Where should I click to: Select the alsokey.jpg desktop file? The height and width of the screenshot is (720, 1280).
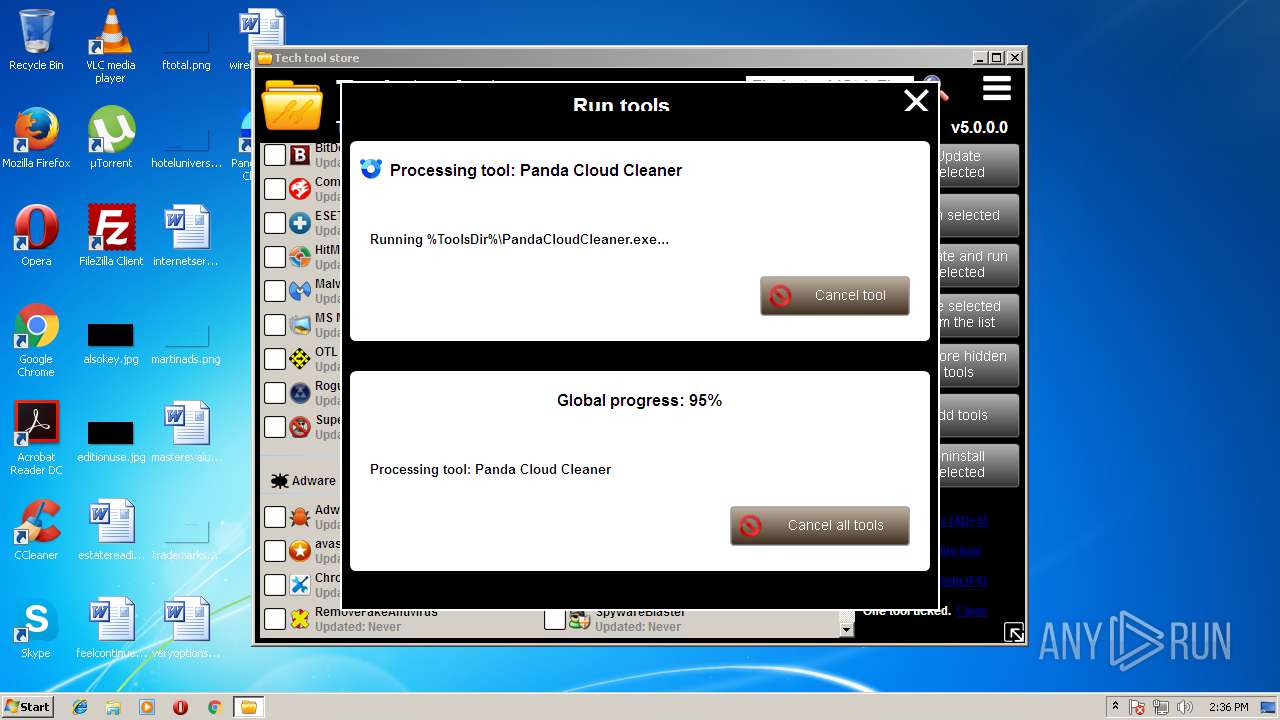(x=111, y=343)
